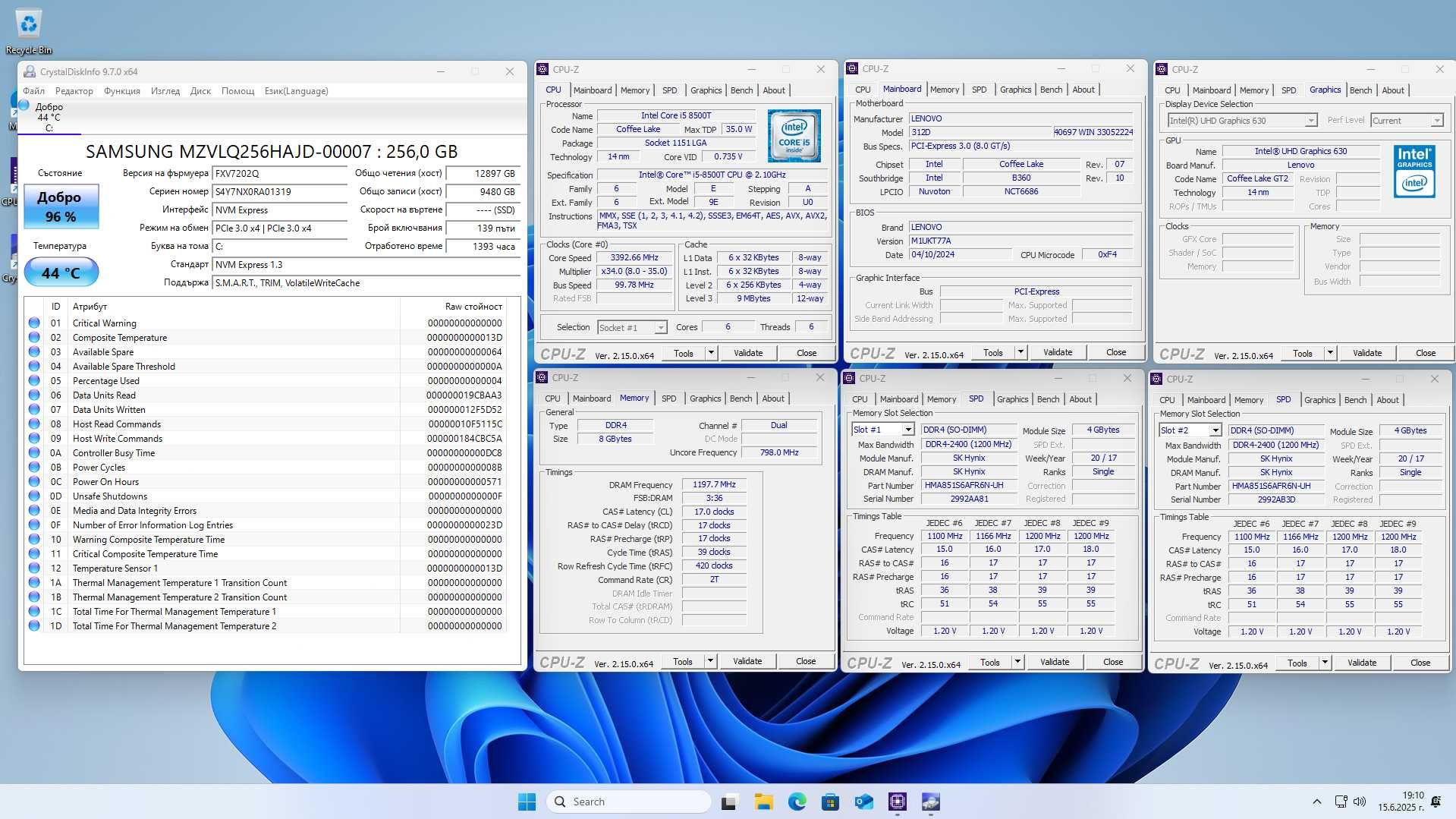Show hidden system tray icons
The image size is (1456, 819).
pos(1317,802)
